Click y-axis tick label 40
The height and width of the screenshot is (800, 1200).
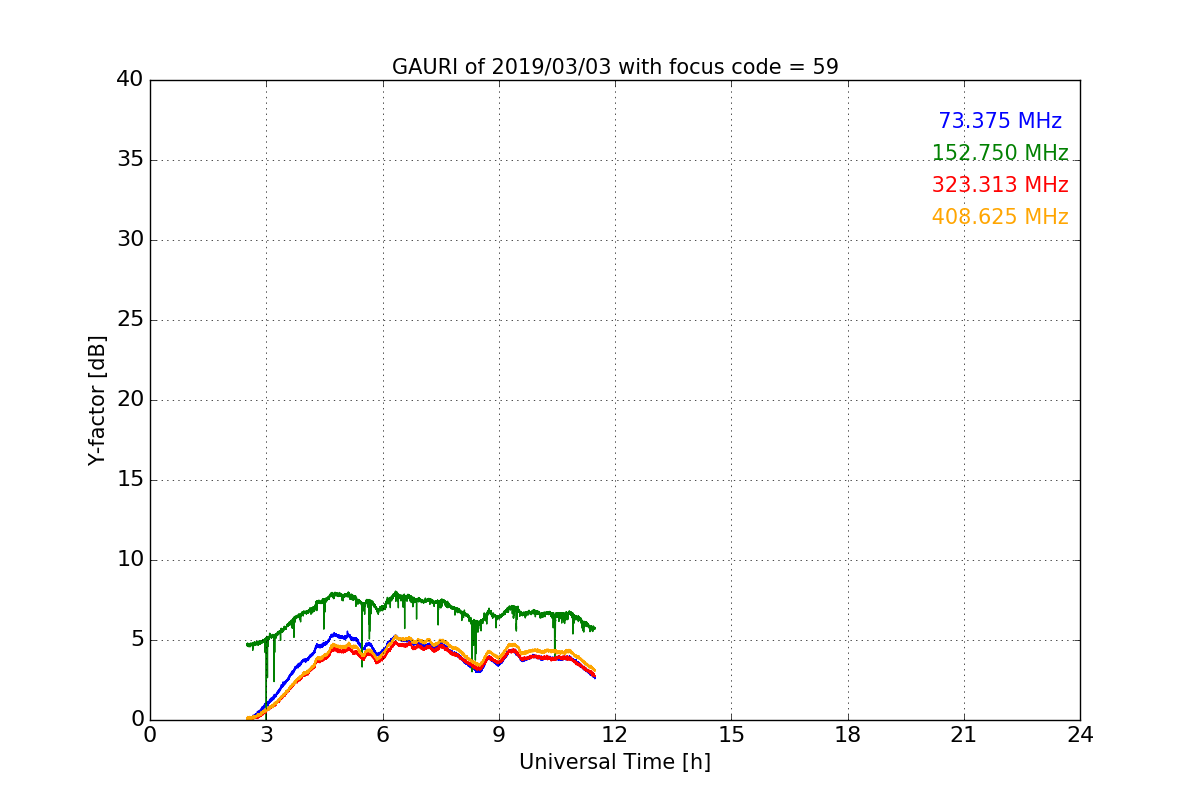coord(130,80)
